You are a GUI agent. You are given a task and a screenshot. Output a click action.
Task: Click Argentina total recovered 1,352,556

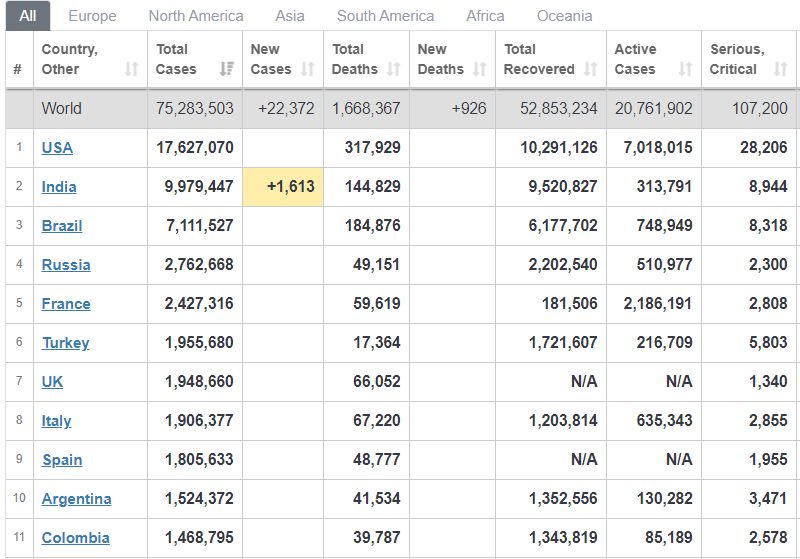pyautogui.click(x=563, y=498)
